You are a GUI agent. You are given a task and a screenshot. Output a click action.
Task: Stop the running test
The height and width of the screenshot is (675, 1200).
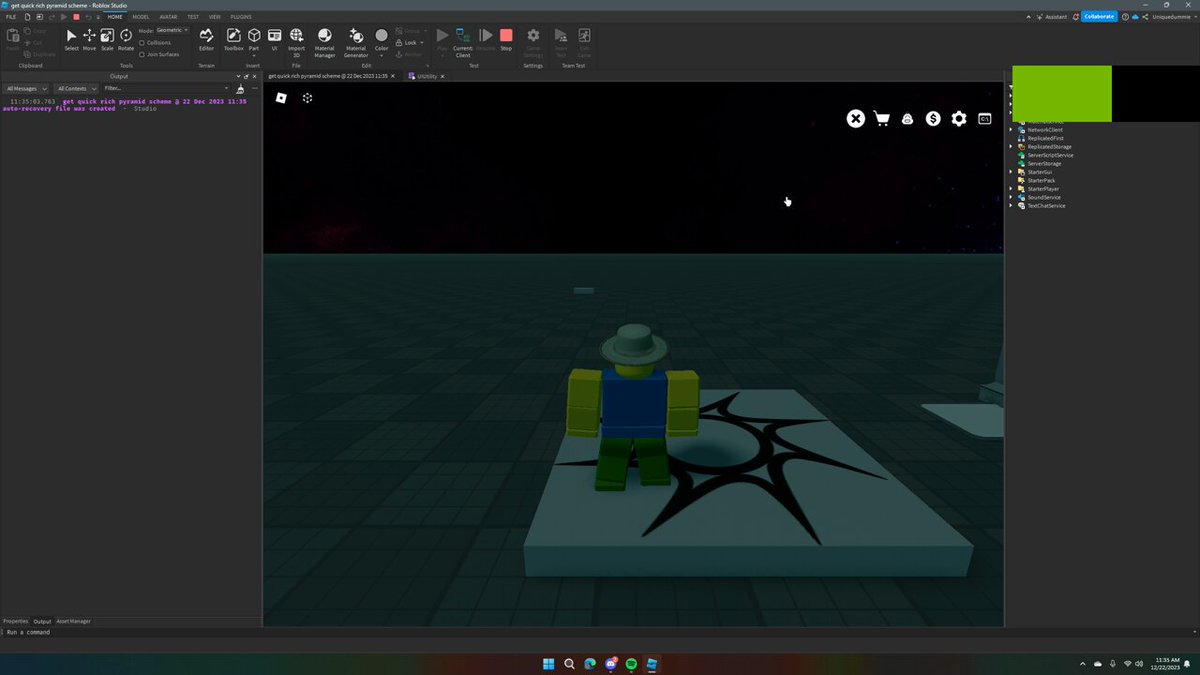pos(506,39)
